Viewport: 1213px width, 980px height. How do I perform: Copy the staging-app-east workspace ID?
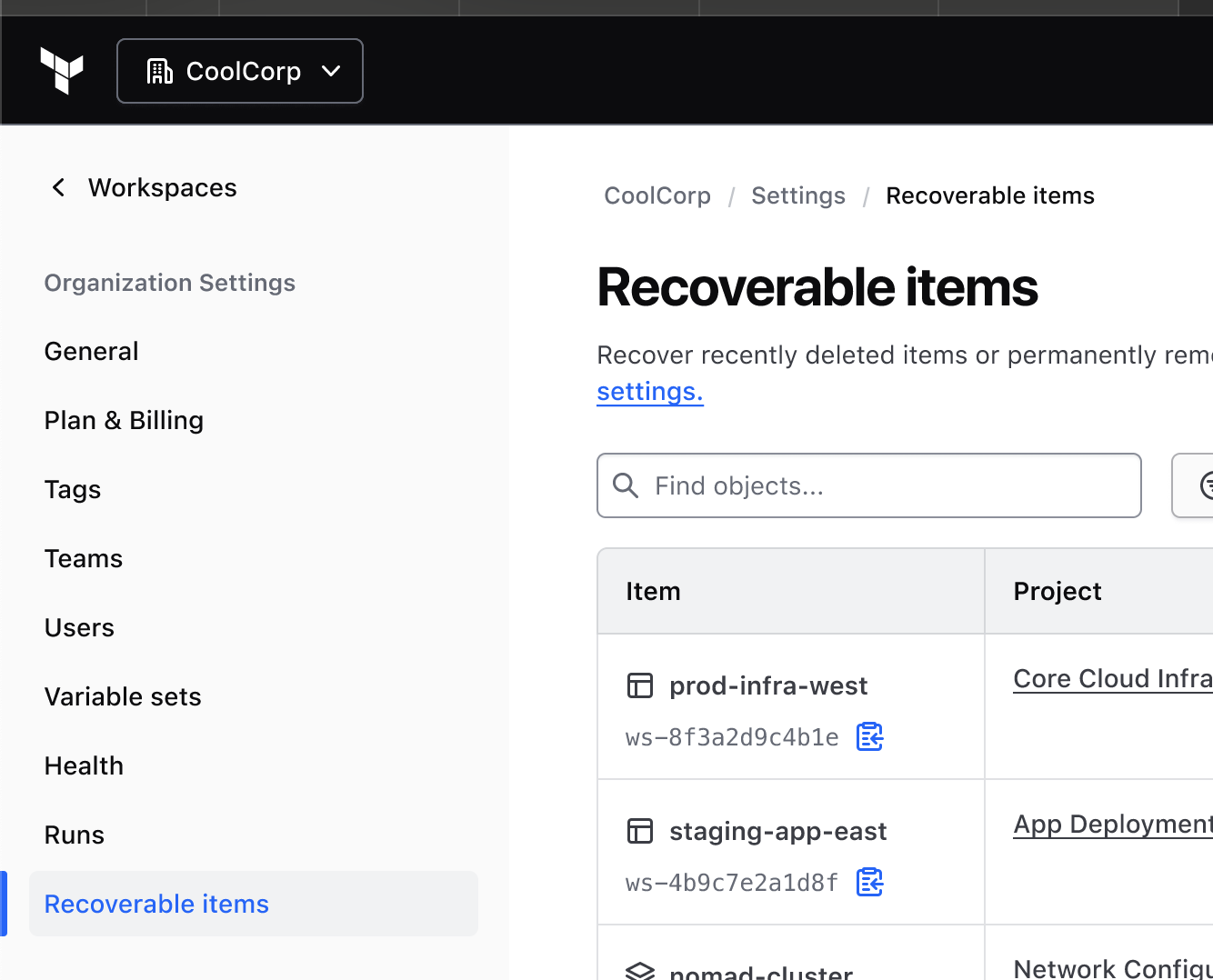tap(869, 882)
